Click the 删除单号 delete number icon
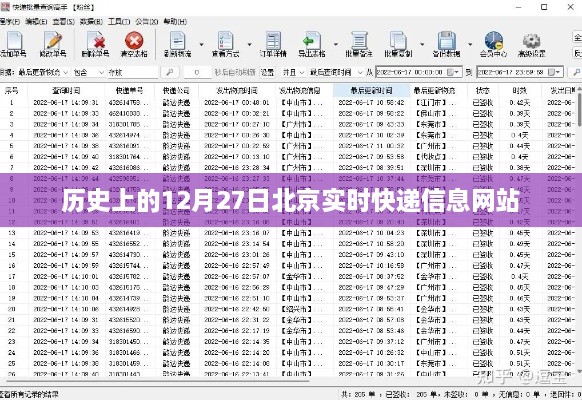 click(96, 45)
